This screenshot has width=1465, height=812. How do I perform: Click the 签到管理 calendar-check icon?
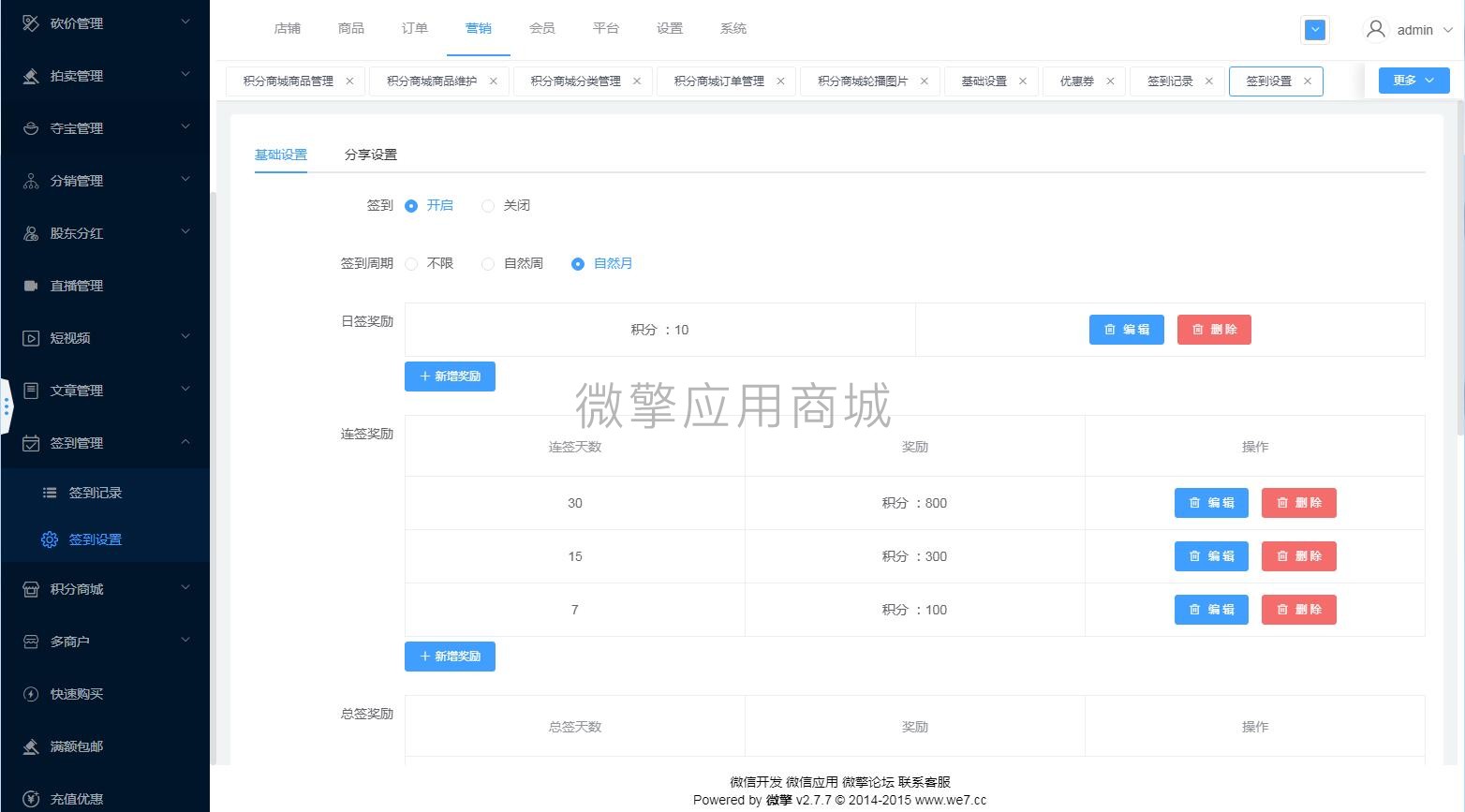pyautogui.click(x=31, y=443)
